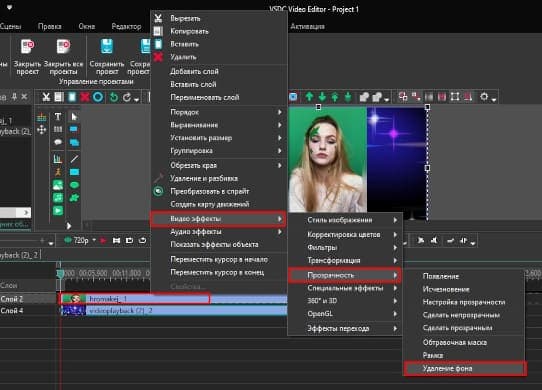
Task: Choose Переименовать слой in the context menu
Action: point(219,97)
